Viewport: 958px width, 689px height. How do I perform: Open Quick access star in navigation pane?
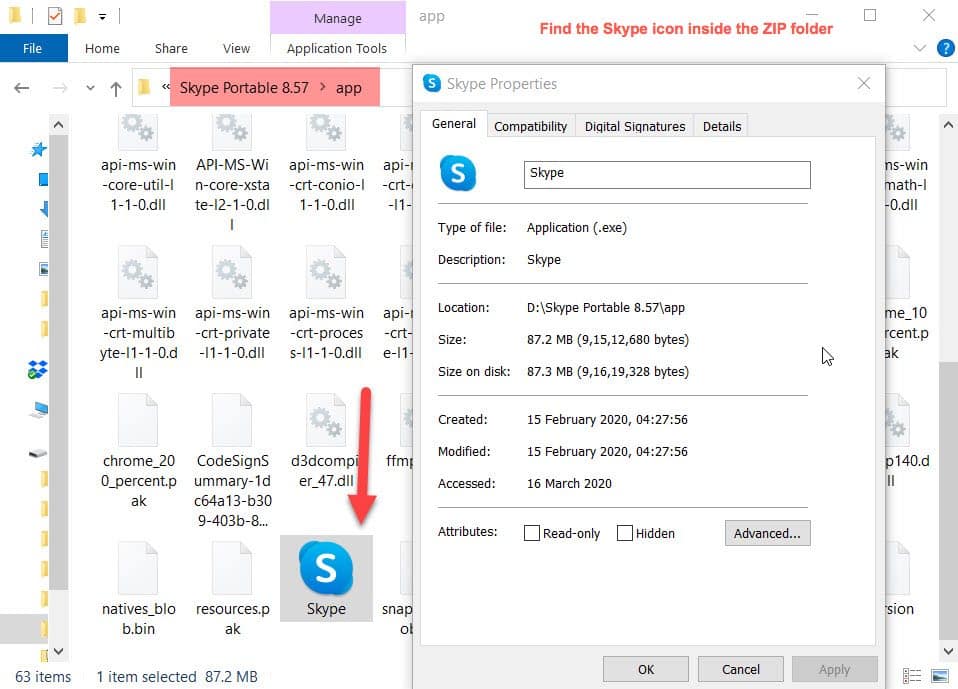pyautogui.click(x=38, y=149)
